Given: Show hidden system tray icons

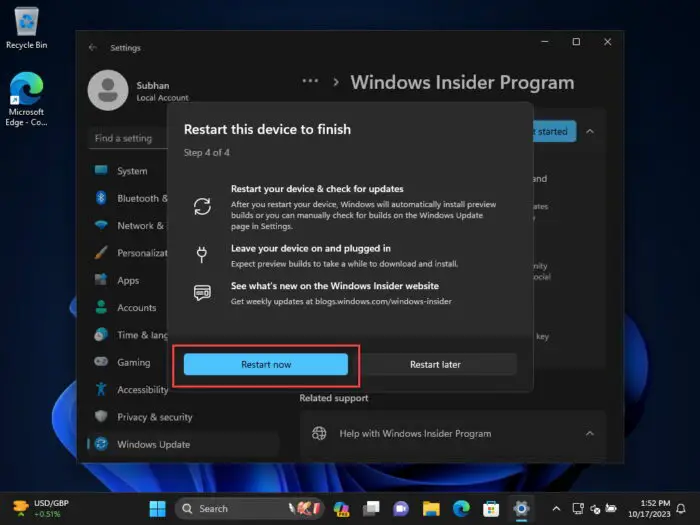Looking at the screenshot, I should click(556, 508).
